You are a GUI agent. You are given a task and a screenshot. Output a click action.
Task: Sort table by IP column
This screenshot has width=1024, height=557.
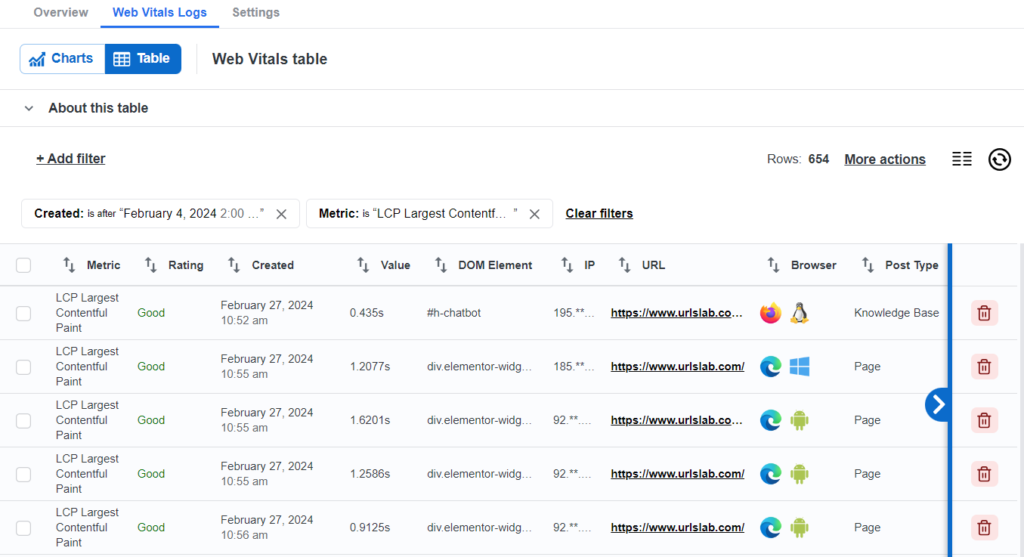(567, 264)
